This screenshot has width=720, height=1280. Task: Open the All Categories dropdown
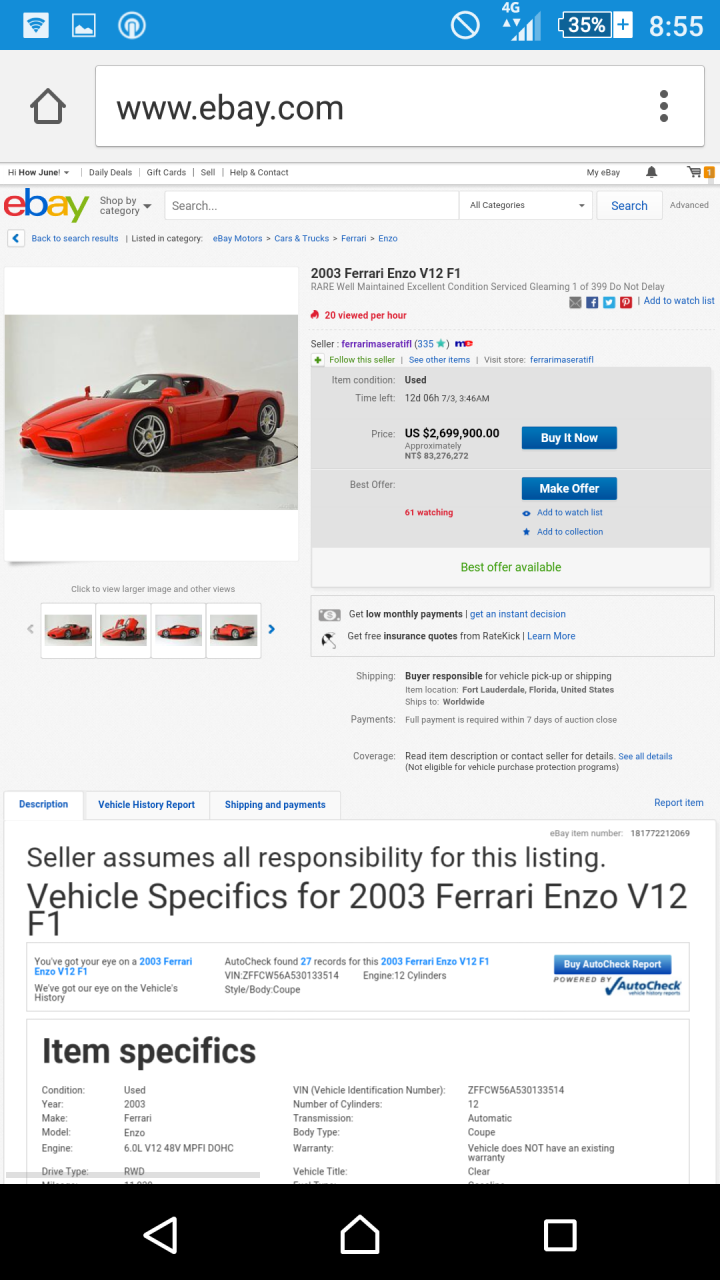[527, 205]
